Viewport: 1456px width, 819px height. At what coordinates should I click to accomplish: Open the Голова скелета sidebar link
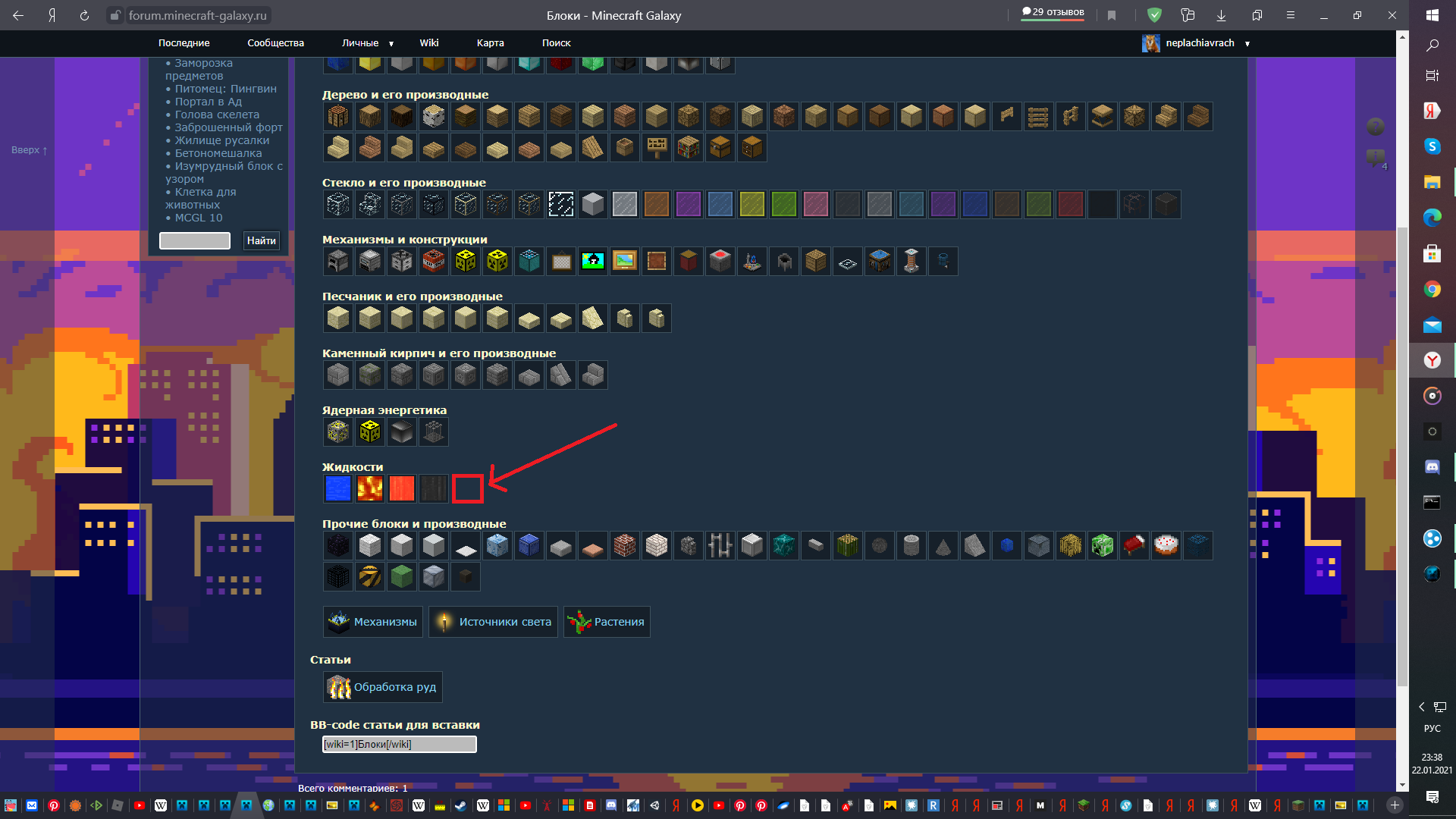tap(217, 115)
